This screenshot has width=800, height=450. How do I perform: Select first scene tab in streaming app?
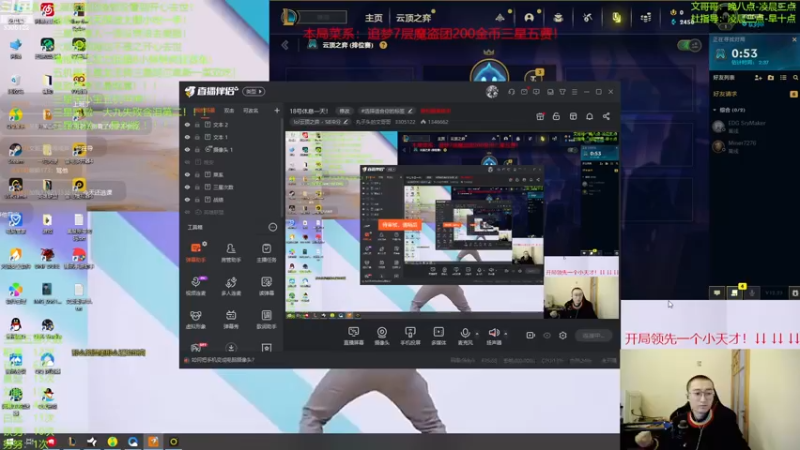pos(205,111)
